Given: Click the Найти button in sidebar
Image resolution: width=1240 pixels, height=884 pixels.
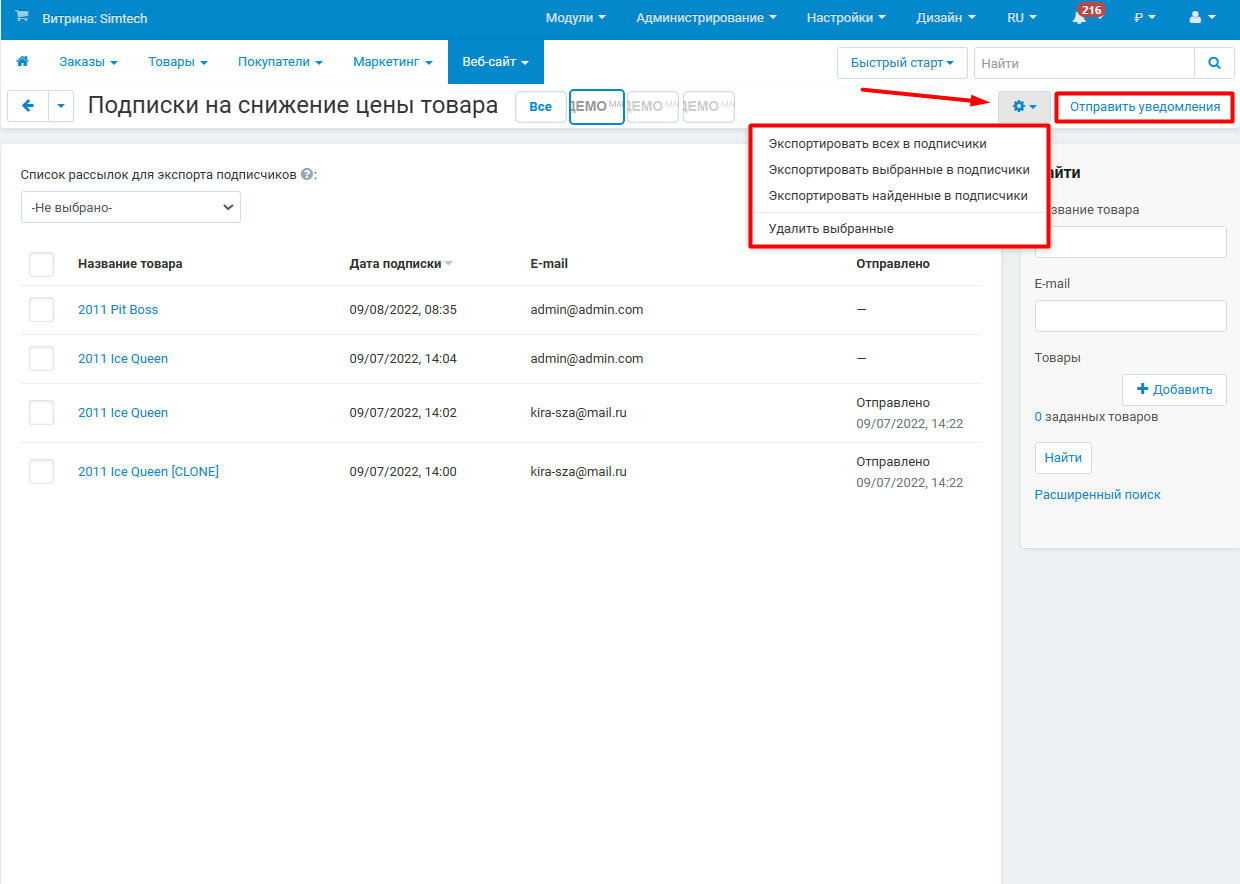Looking at the screenshot, I should (1063, 458).
